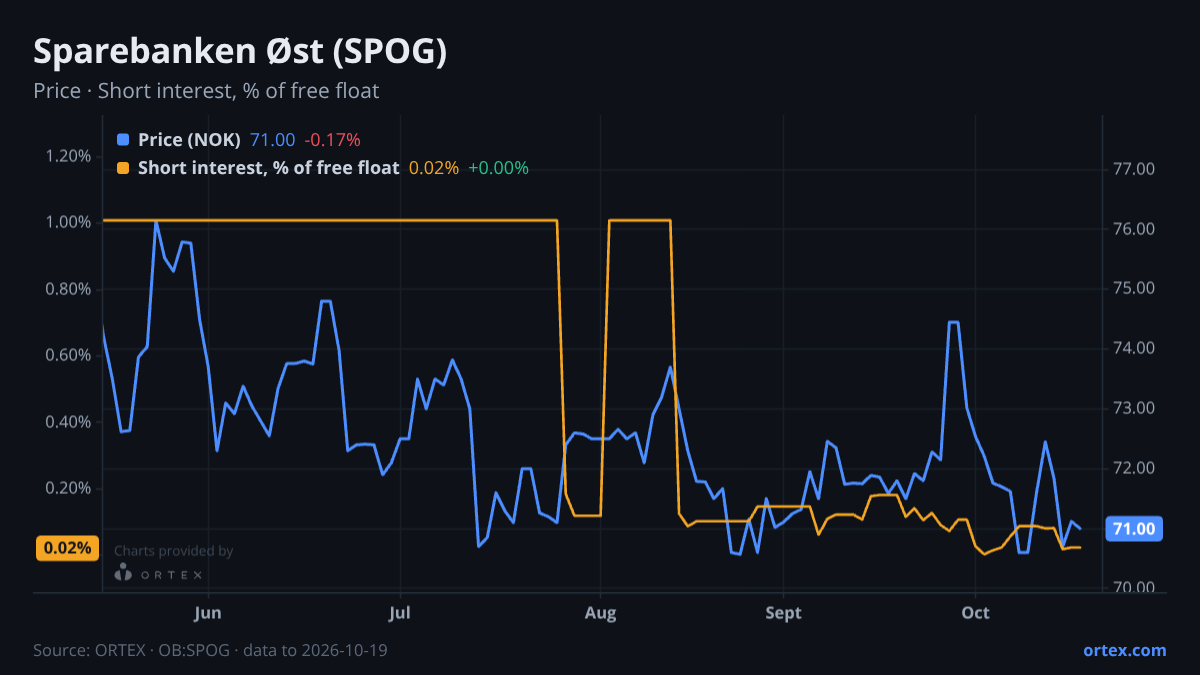This screenshot has height=675, width=1200.
Task: Click the Jun label on time axis
Action: click(208, 612)
